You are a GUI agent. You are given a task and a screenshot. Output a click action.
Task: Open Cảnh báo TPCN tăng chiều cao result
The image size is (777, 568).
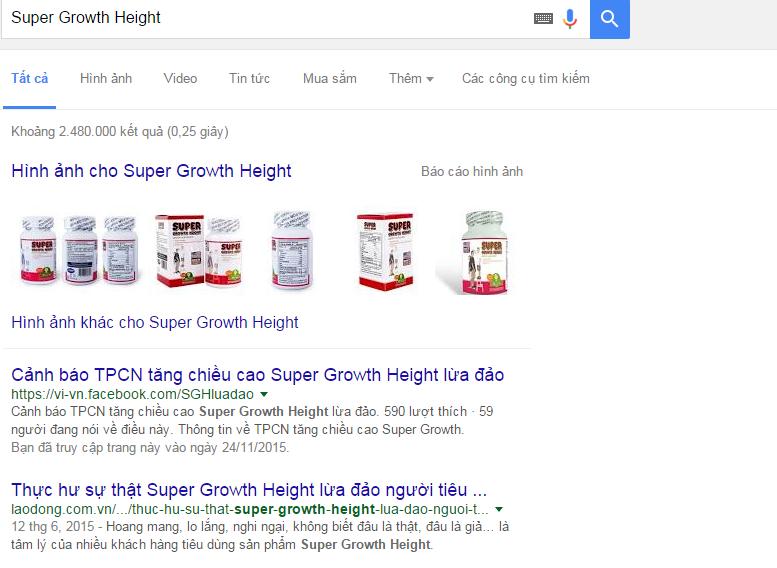(x=257, y=375)
